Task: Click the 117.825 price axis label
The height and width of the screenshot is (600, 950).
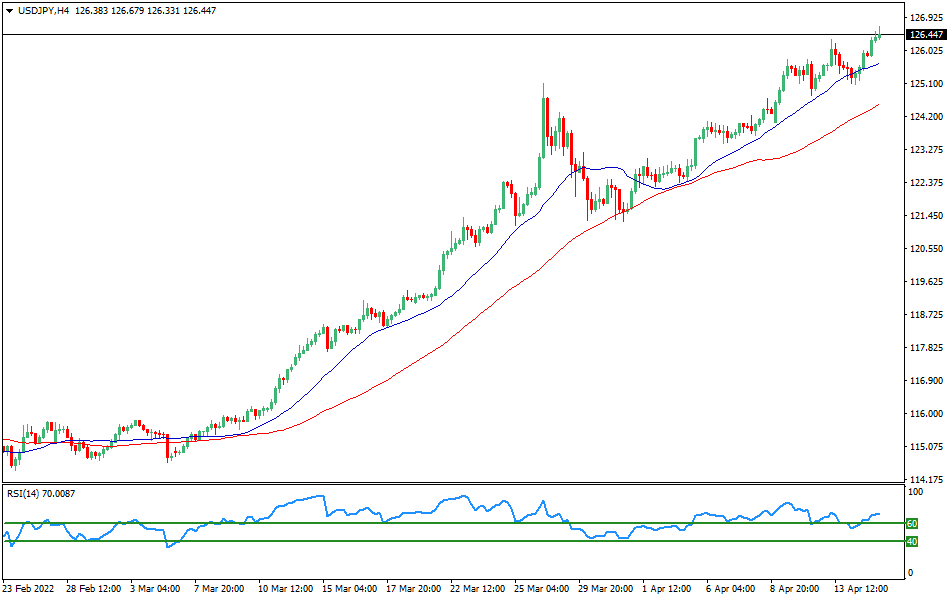Action: [927, 348]
